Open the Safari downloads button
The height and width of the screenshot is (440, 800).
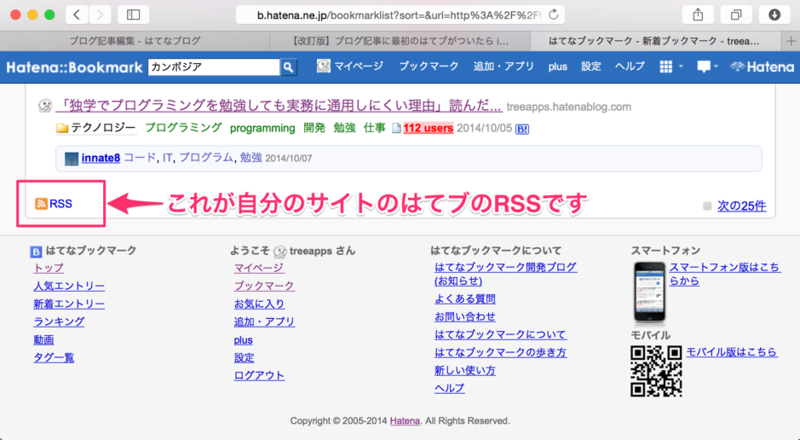tap(774, 15)
